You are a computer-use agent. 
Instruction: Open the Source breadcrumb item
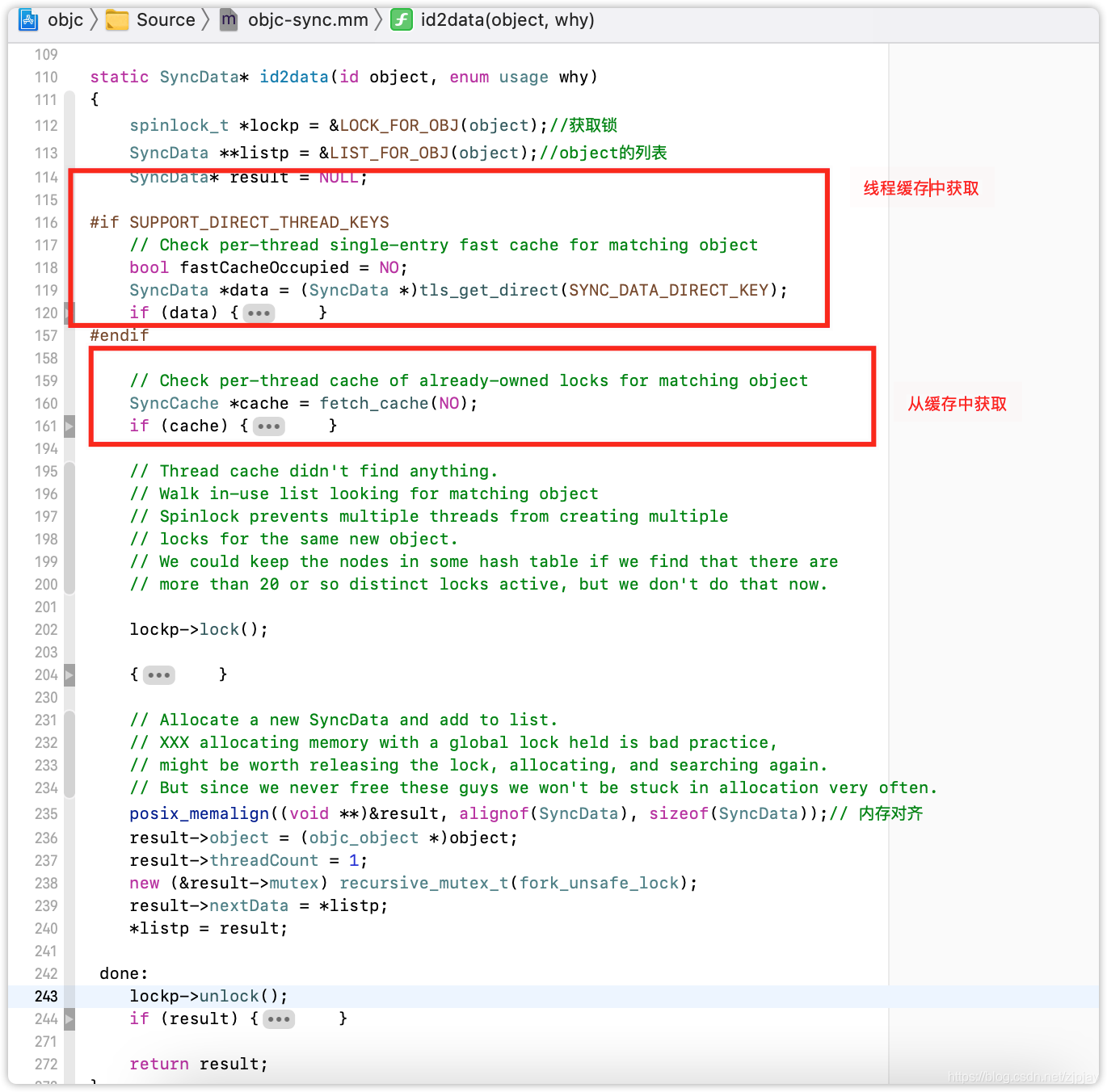[166, 19]
